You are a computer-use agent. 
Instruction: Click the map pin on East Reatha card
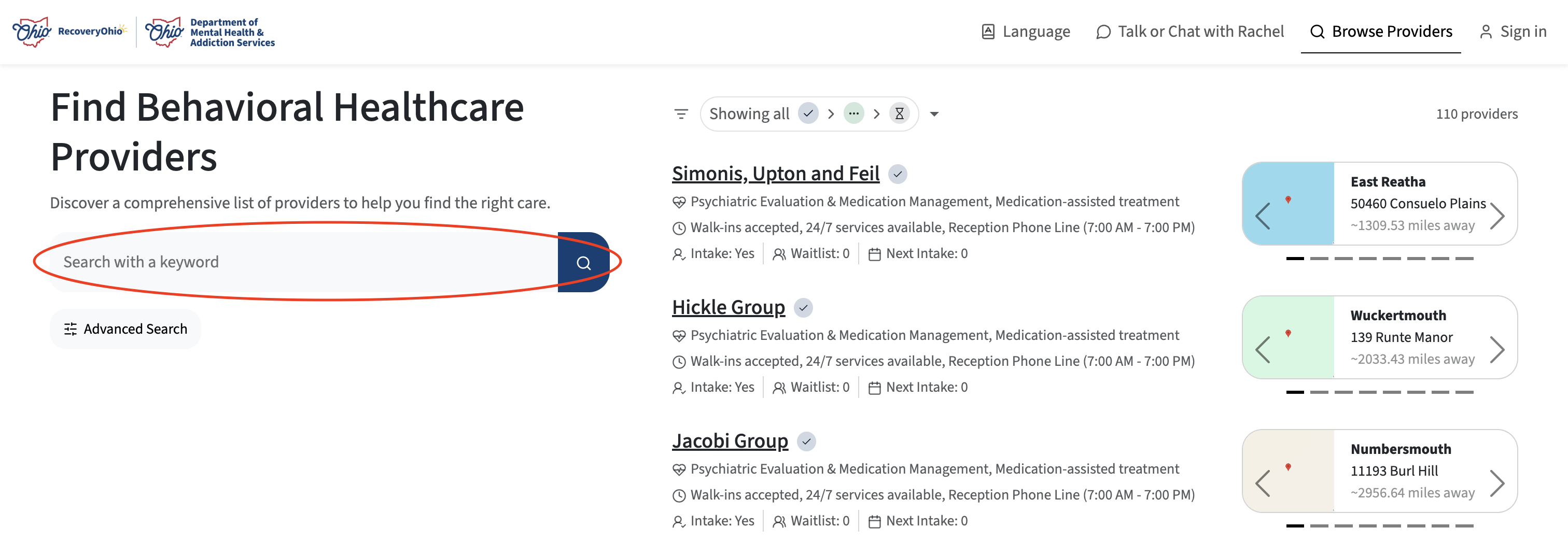tap(1287, 199)
